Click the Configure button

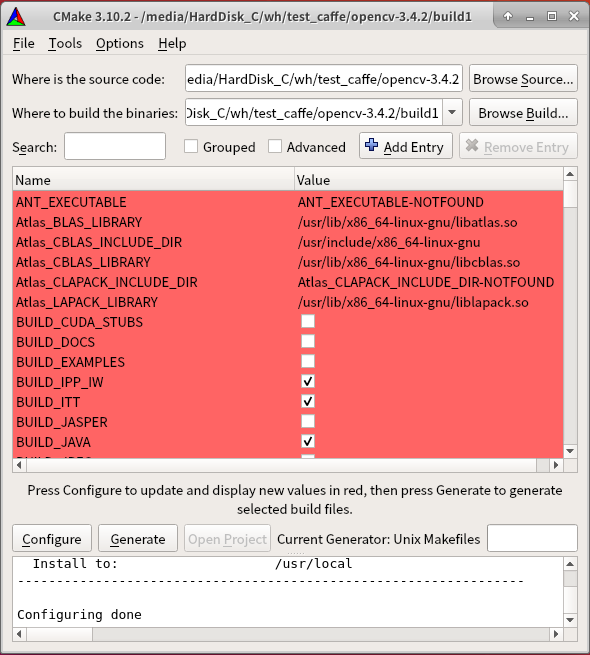coord(52,539)
